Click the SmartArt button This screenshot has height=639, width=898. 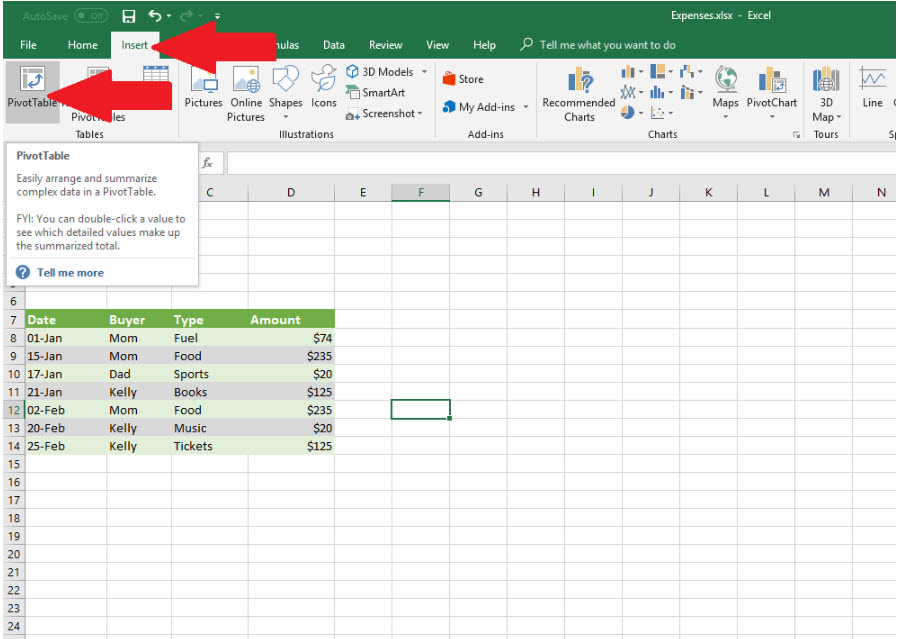pyautogui.click(x=376, y=92)
